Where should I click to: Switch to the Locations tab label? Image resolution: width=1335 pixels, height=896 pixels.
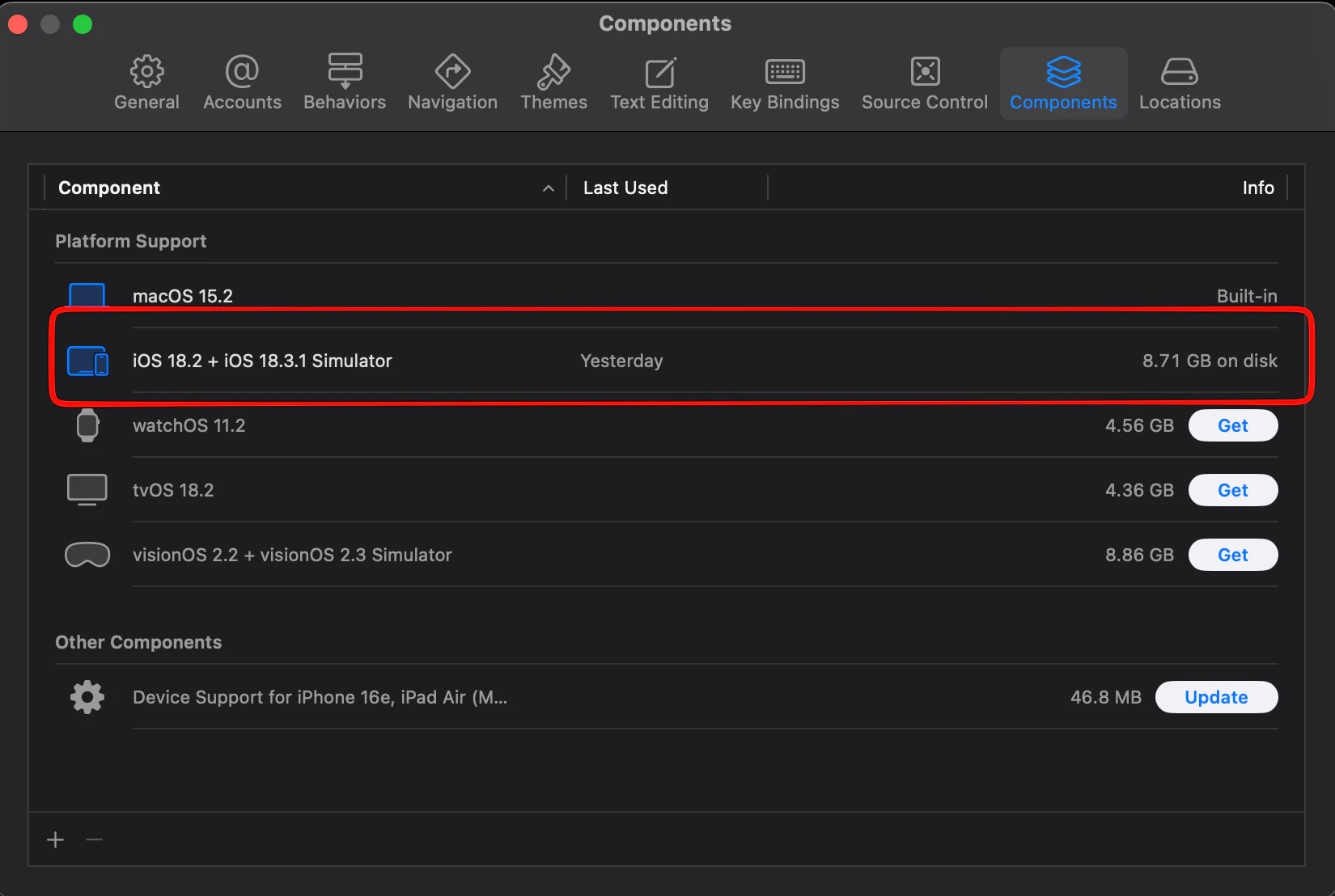coord(1180,103)
